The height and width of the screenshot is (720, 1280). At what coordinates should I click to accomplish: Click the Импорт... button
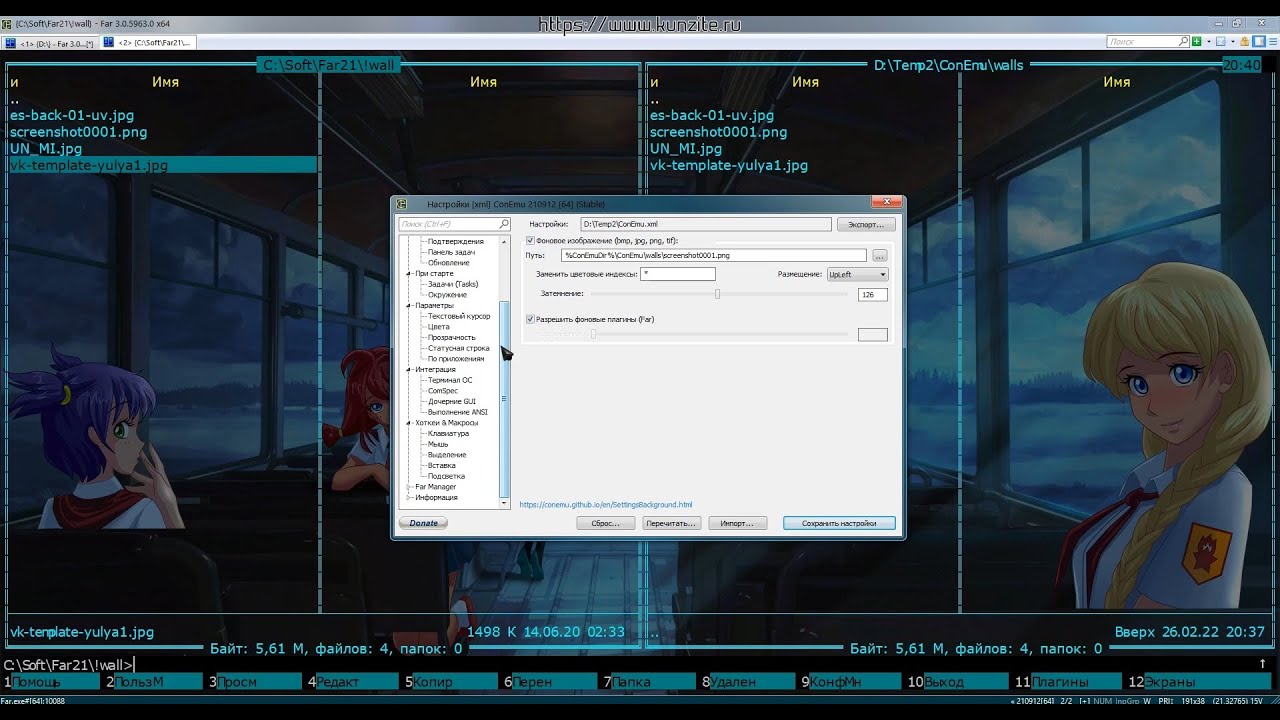click(737, 523)
